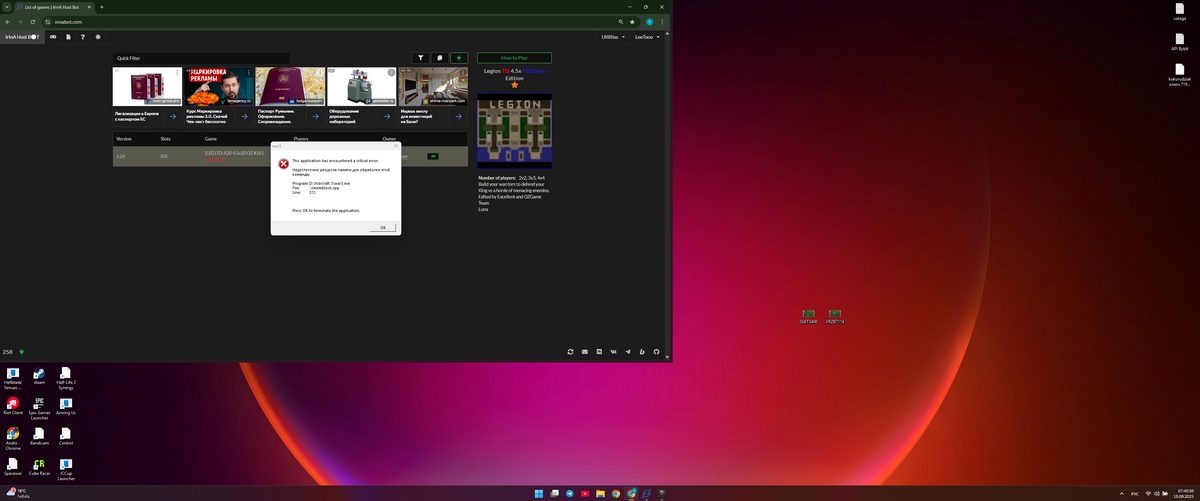This screenshot has width=1200, height=501.
Task: Type in the Quick Filter field
Action: point(200,58)
